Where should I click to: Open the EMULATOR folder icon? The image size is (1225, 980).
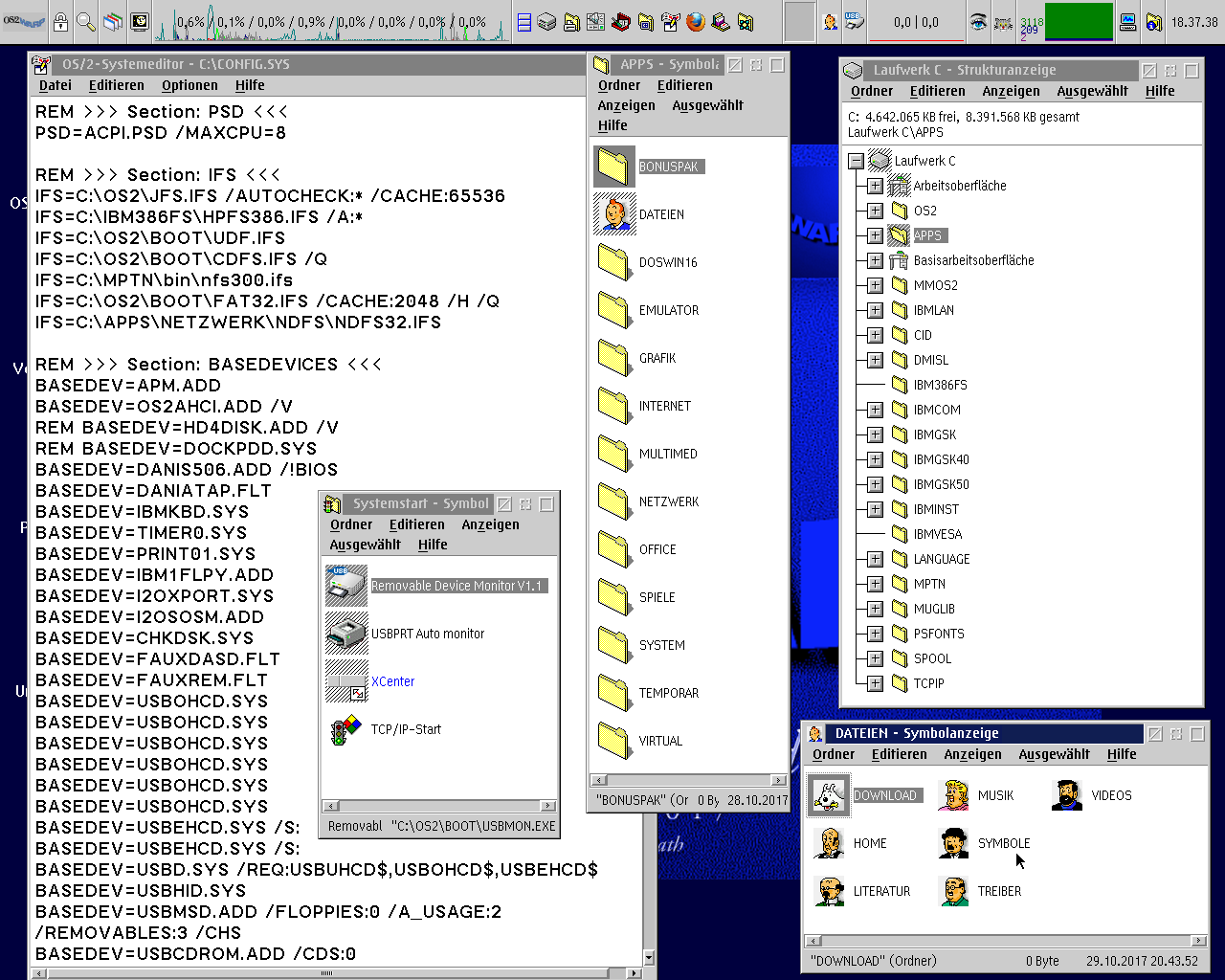614,310
